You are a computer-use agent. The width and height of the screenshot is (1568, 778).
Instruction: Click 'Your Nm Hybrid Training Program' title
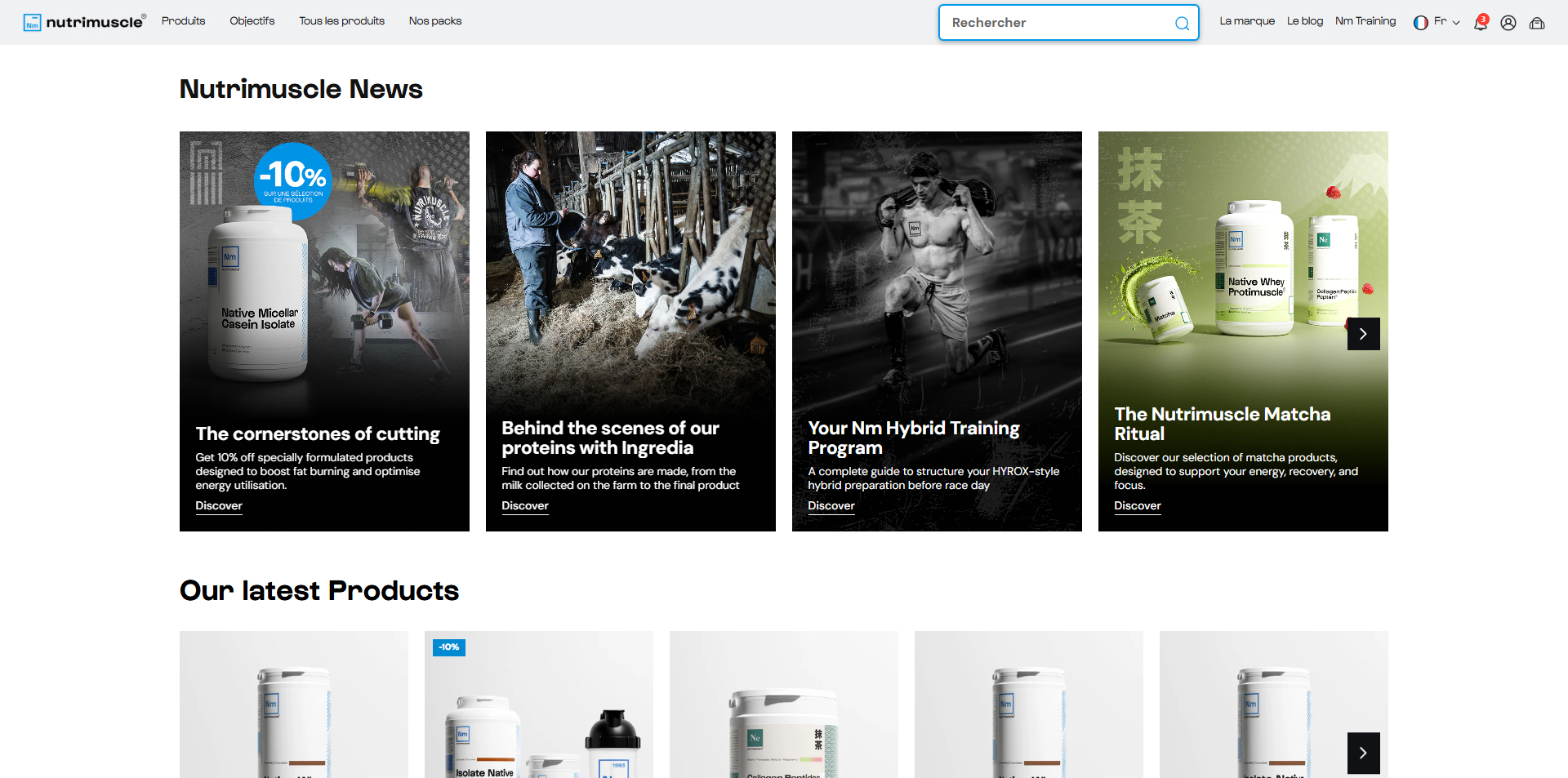[x=914, y=438]
